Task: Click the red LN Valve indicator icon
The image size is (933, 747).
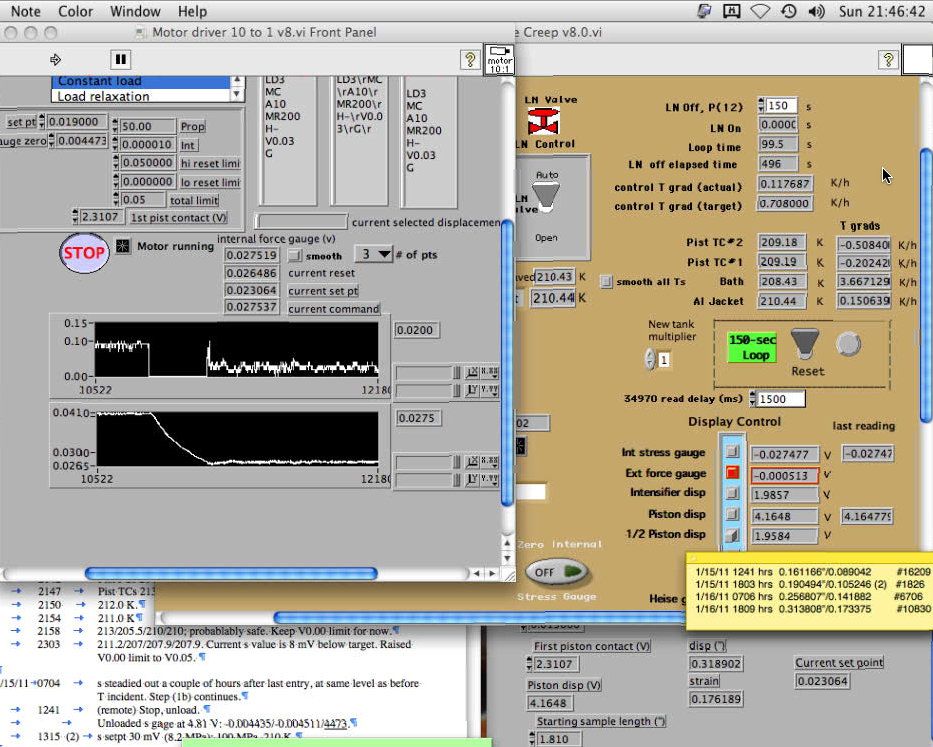Action: [x=545, y=122]
